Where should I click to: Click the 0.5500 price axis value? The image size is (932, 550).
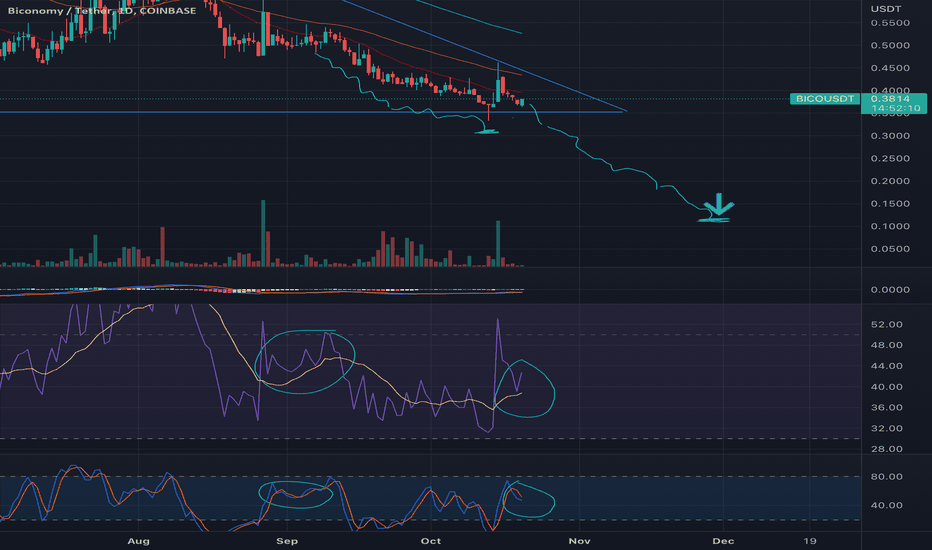(890, 23)
